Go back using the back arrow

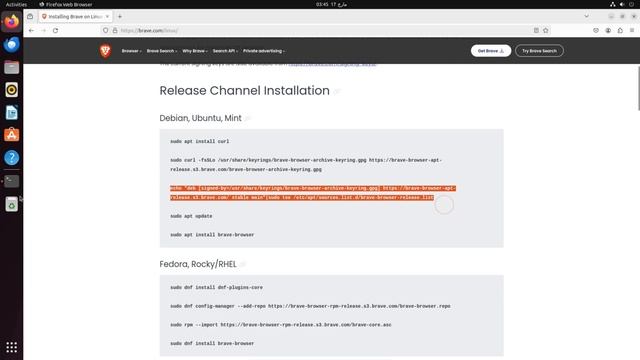31,31
